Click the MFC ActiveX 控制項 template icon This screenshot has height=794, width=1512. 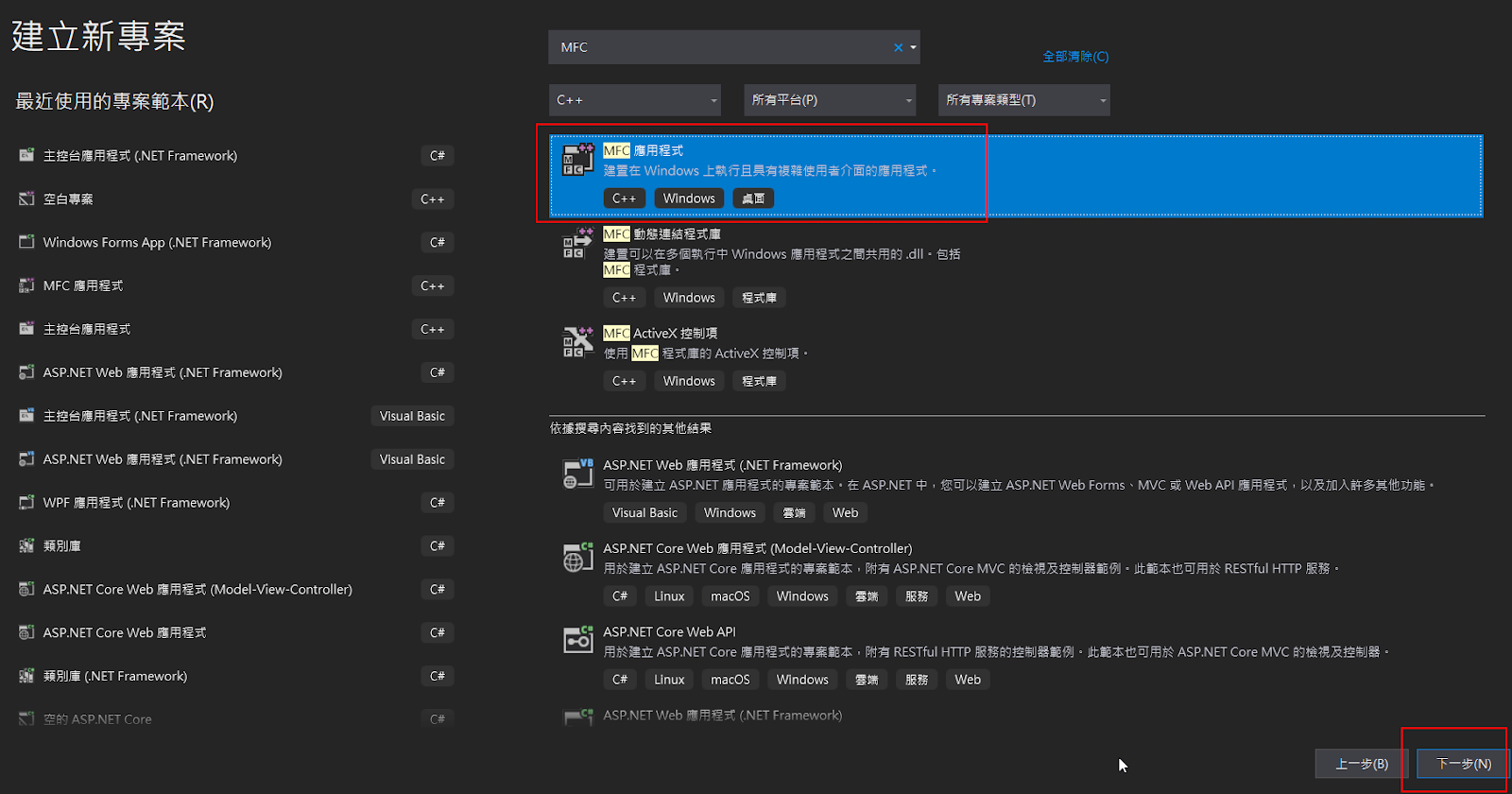tap(577, 341)
